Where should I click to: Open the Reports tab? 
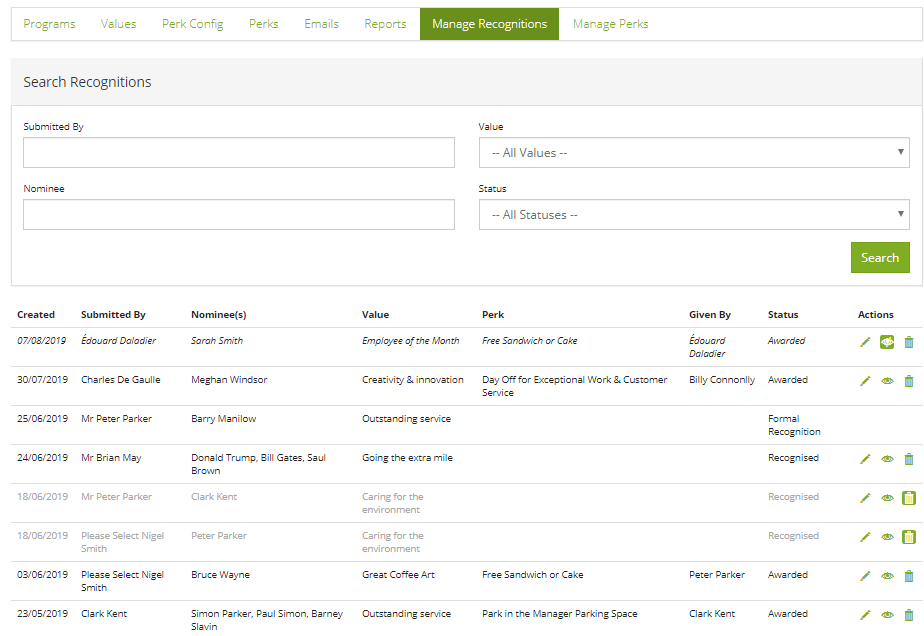pyautogui.click(x=385, y=24)
